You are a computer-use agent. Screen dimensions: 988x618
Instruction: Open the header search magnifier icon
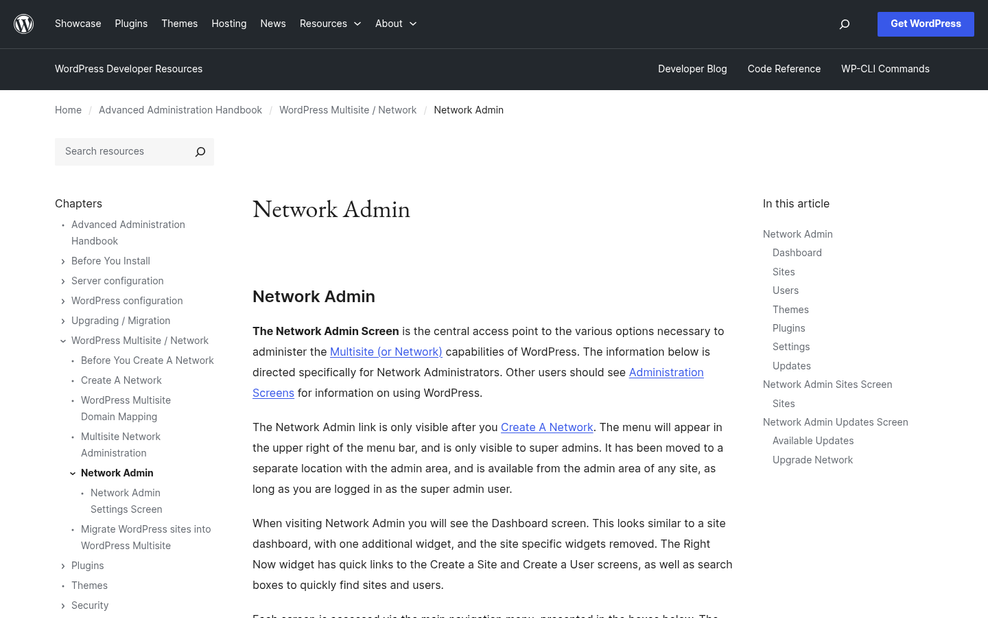pyautogui.click(x=844, y=24)
